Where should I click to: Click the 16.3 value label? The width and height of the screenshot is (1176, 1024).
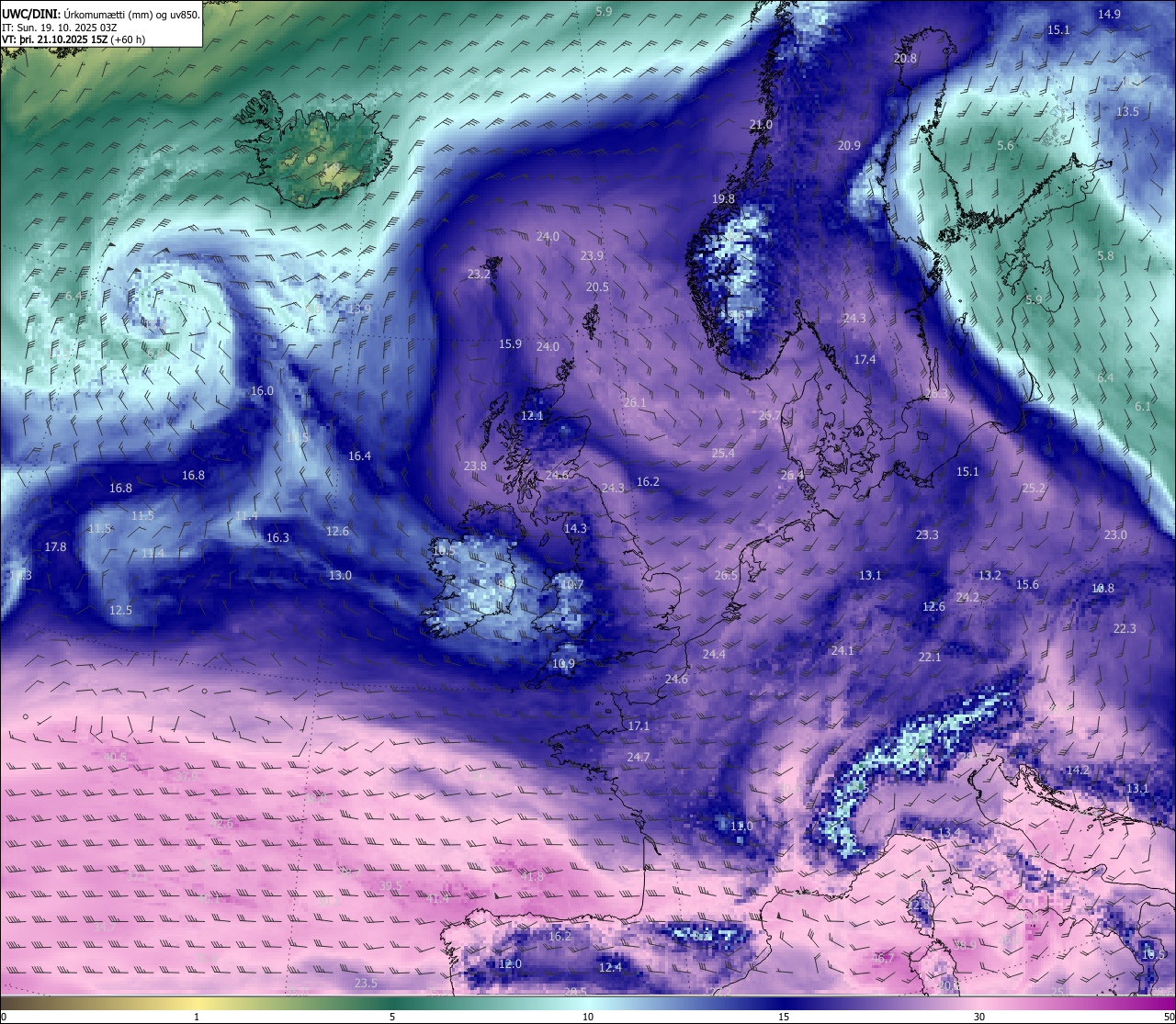[277, 537]
